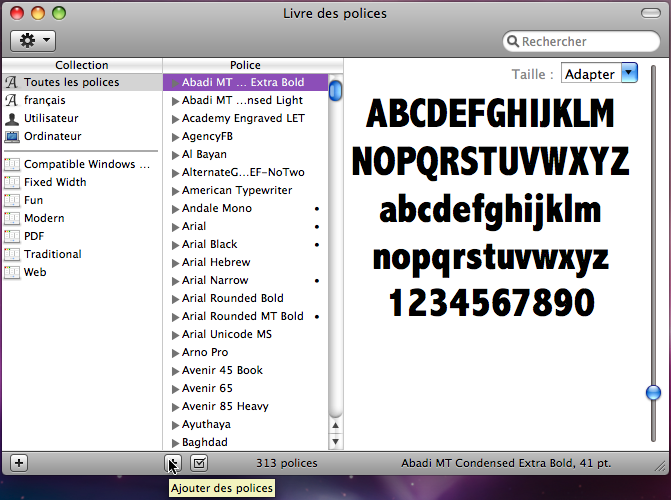Click the Collection column header
The image size is (671, 500).
tap(81, 65)
